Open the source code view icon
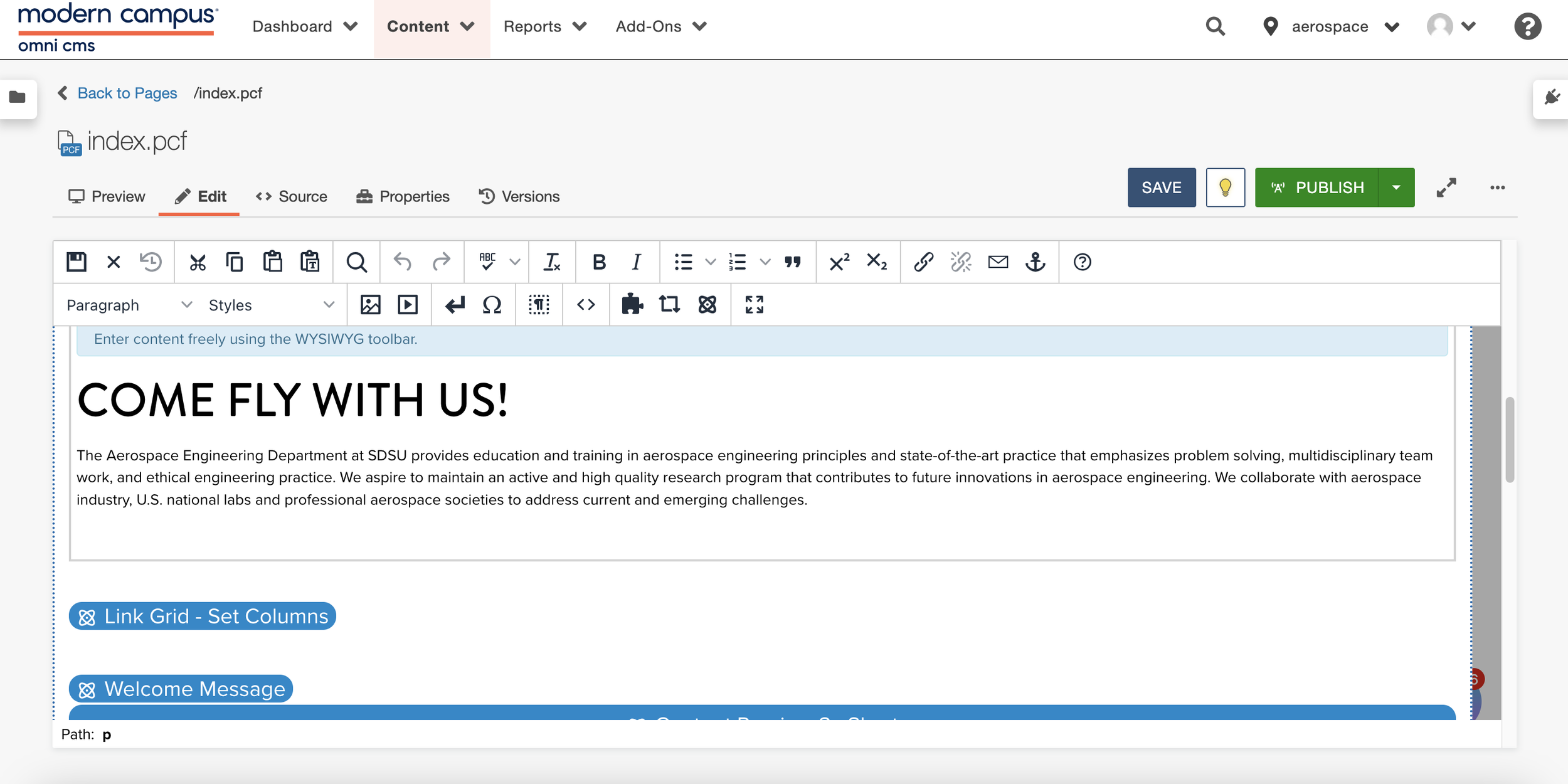 tap(586, 305)
